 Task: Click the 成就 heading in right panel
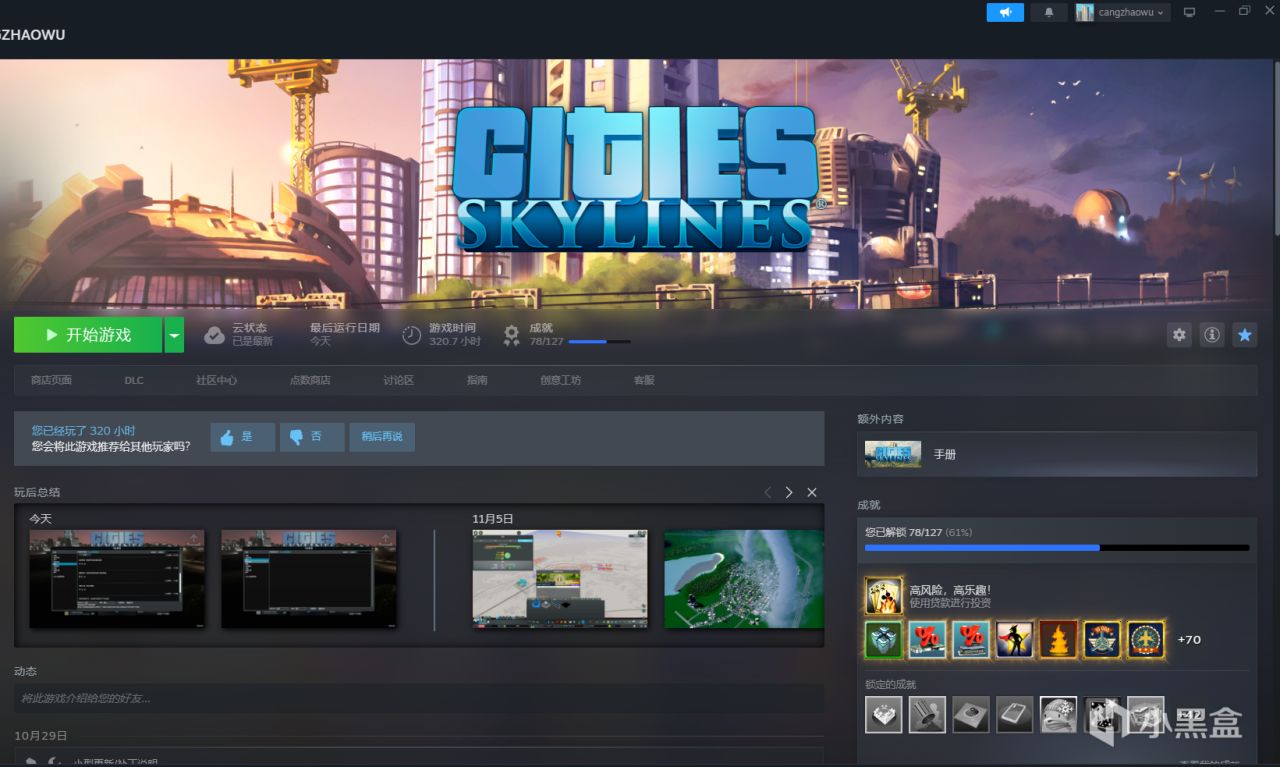tap(868, 505)
